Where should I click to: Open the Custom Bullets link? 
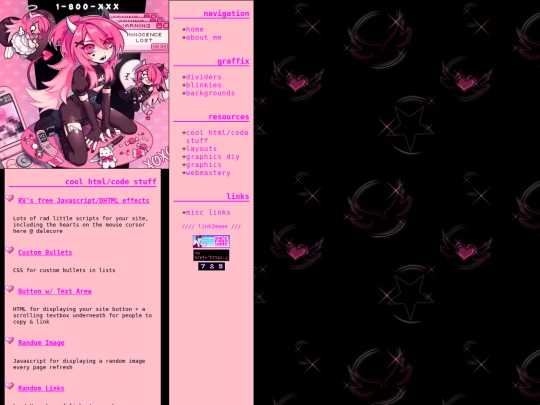tap(45, 252)
